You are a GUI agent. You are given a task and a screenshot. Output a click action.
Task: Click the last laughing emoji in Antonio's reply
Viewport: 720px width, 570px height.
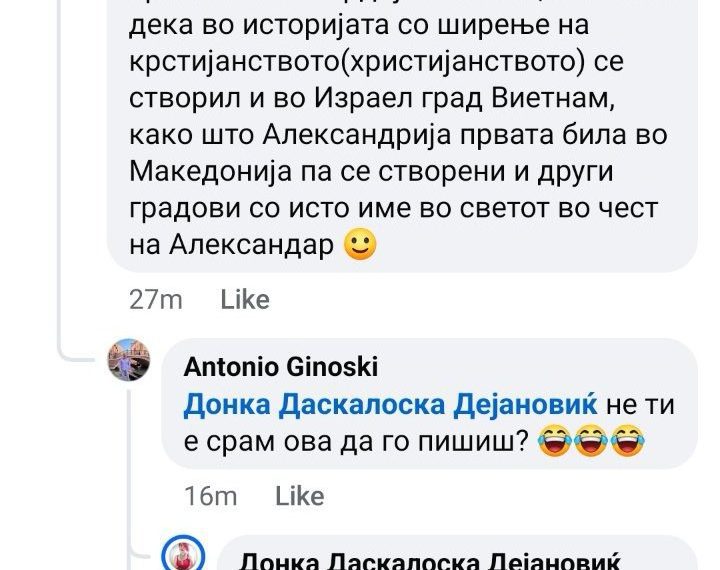coord(628,441)
